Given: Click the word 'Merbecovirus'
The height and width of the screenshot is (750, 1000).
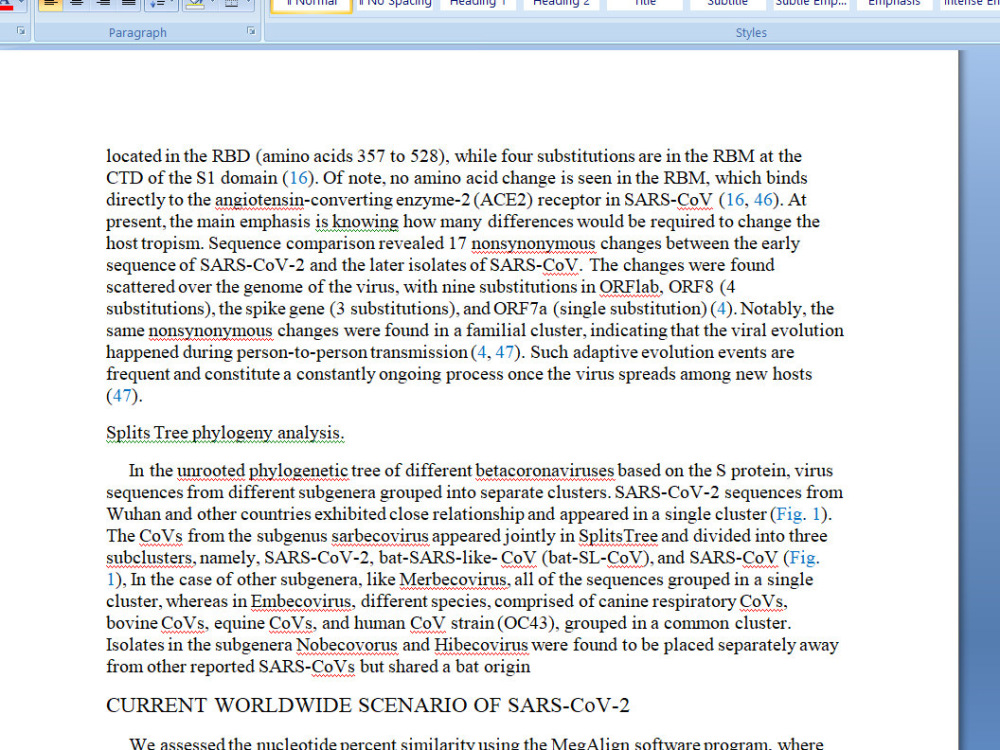Looking at the screenshot, I should pos(453,580).
